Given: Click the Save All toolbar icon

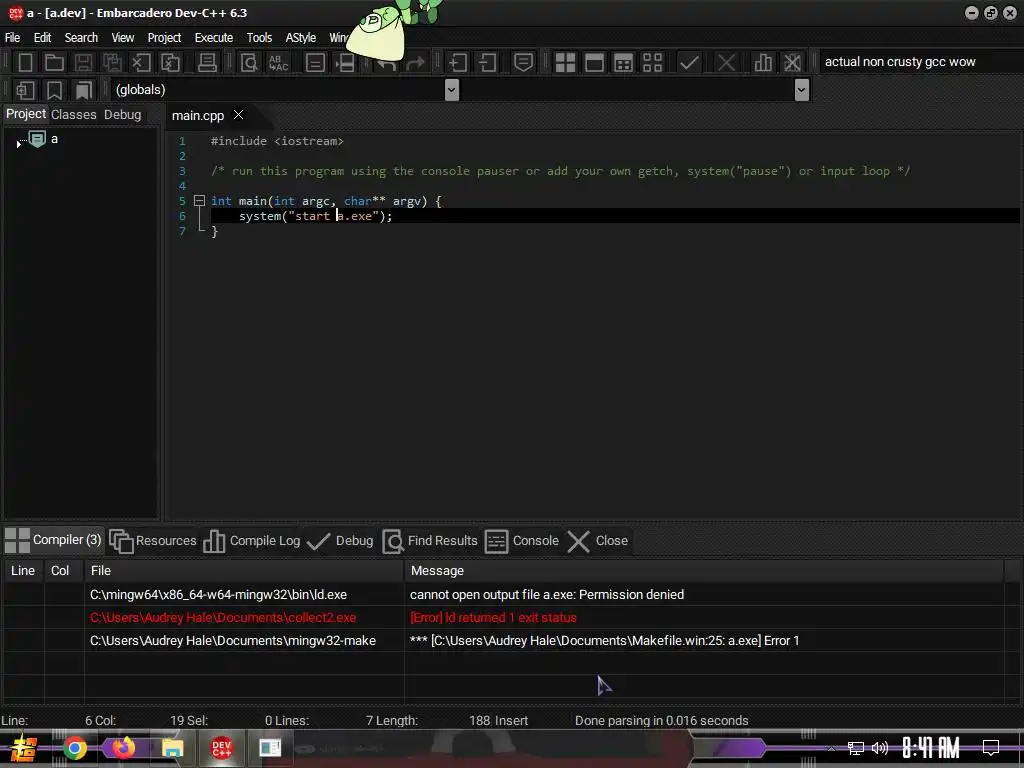Looking at the screenshot, I should pyautogui.click(x=112, y=63).
